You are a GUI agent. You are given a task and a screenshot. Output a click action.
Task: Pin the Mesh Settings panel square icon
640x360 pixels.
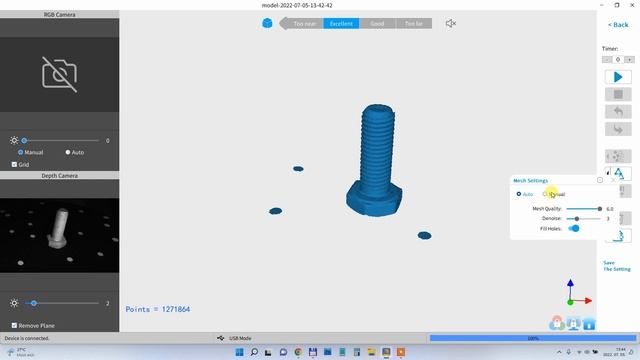click(x=600, y=180)
